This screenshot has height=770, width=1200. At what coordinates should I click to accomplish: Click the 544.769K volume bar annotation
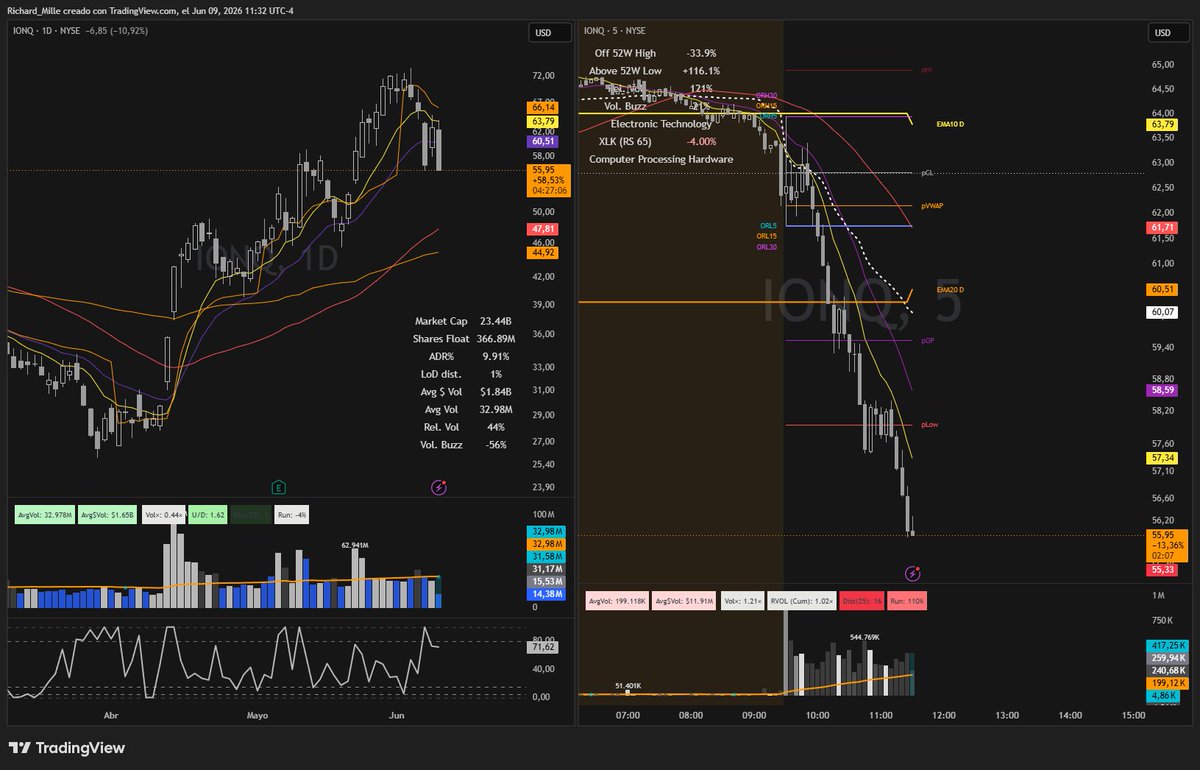tap(865, 636)
